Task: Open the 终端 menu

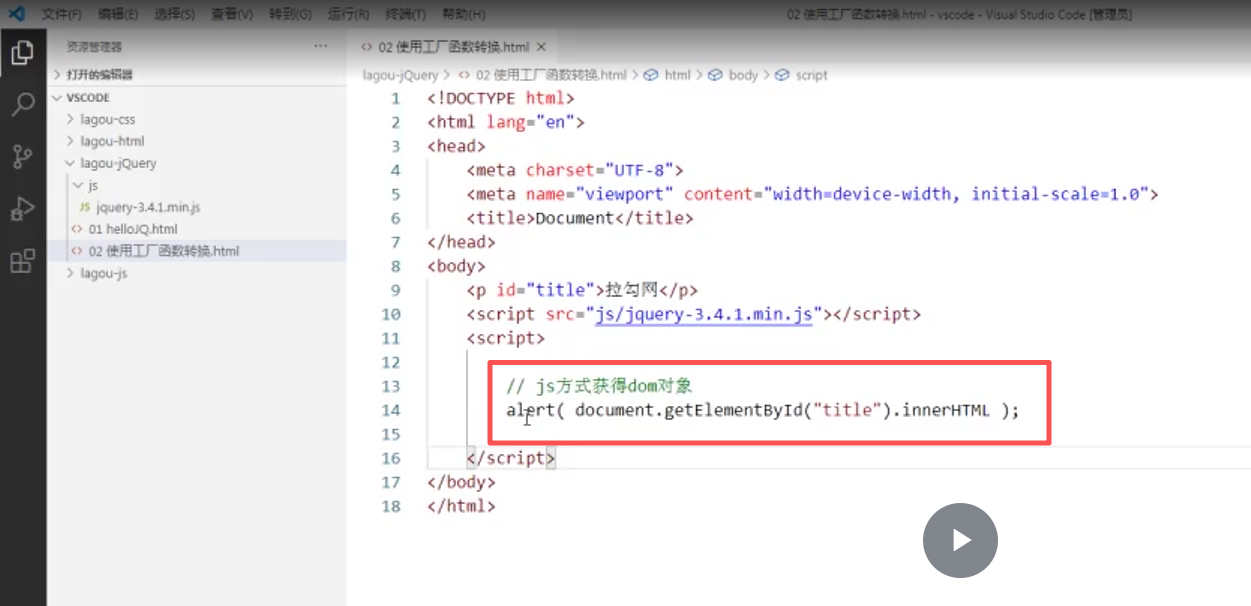Action: [x=404, y=14]
